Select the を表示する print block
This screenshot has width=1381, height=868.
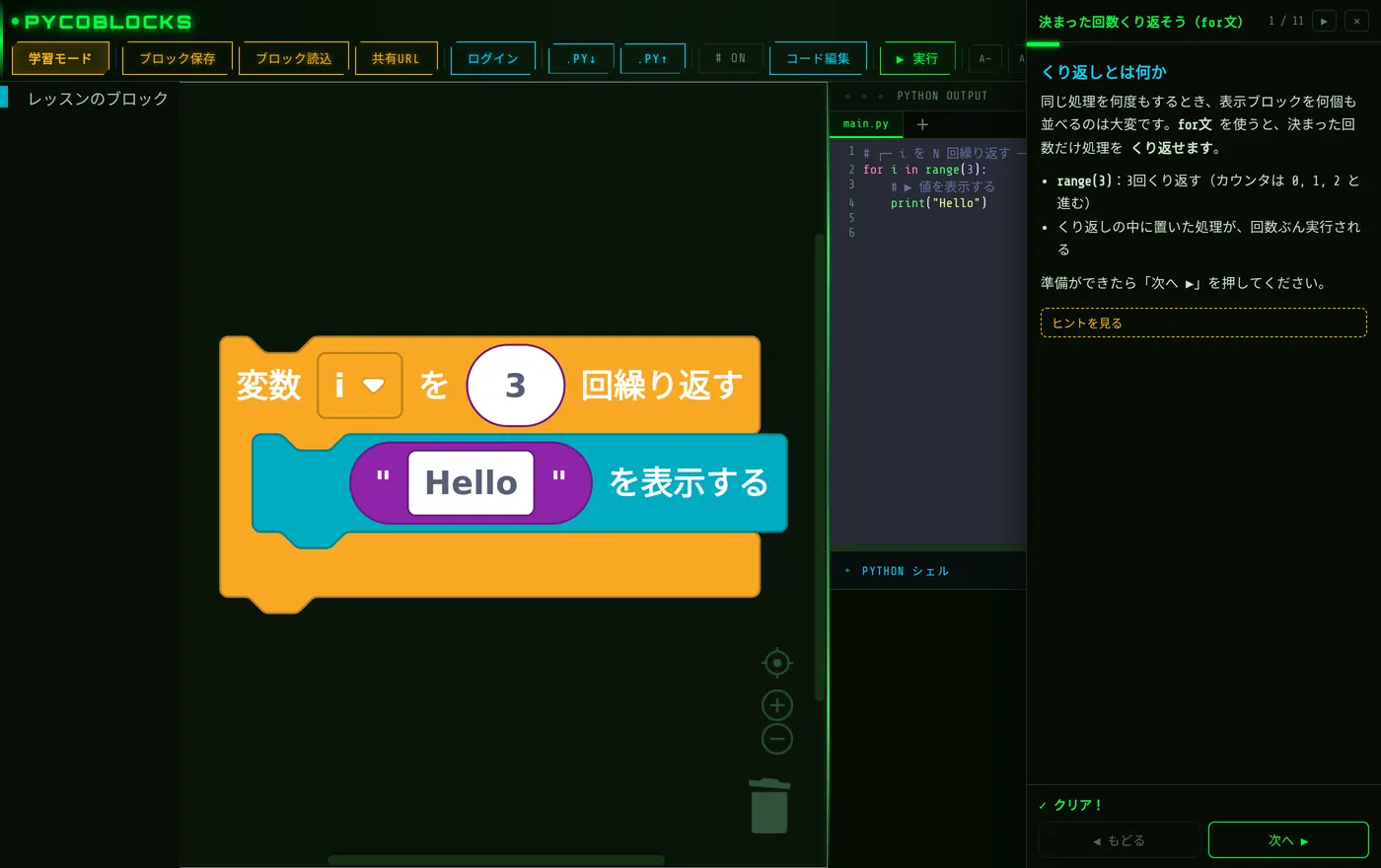(689, 482)
